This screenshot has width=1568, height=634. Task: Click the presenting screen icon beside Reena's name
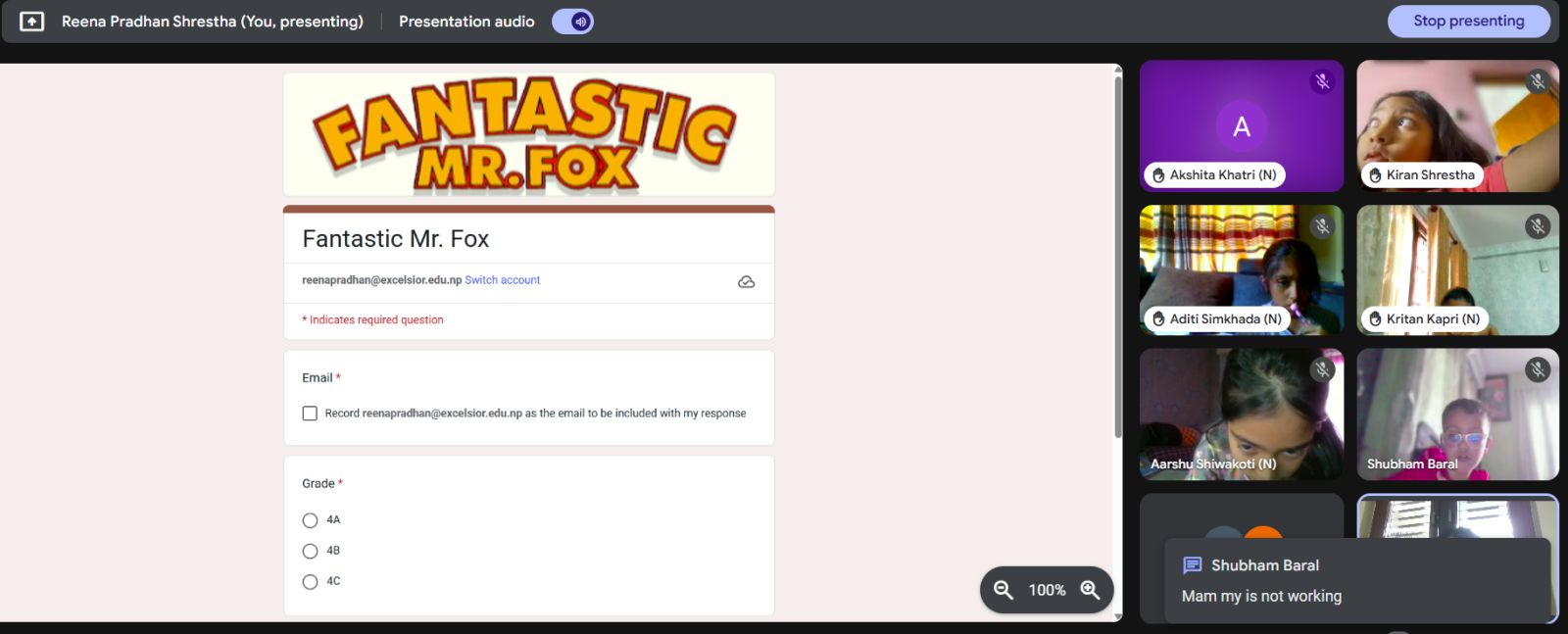31,21
